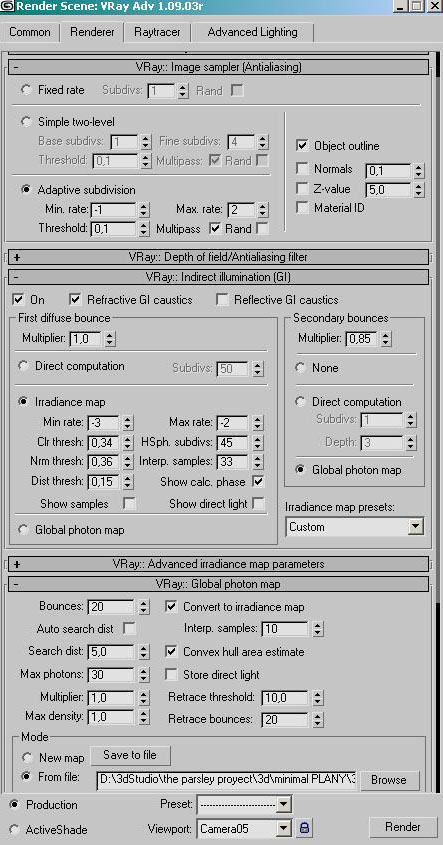
Task: Adjust Retrace bounces spinner
Action: pyautogui.click(x=317, y=720)
